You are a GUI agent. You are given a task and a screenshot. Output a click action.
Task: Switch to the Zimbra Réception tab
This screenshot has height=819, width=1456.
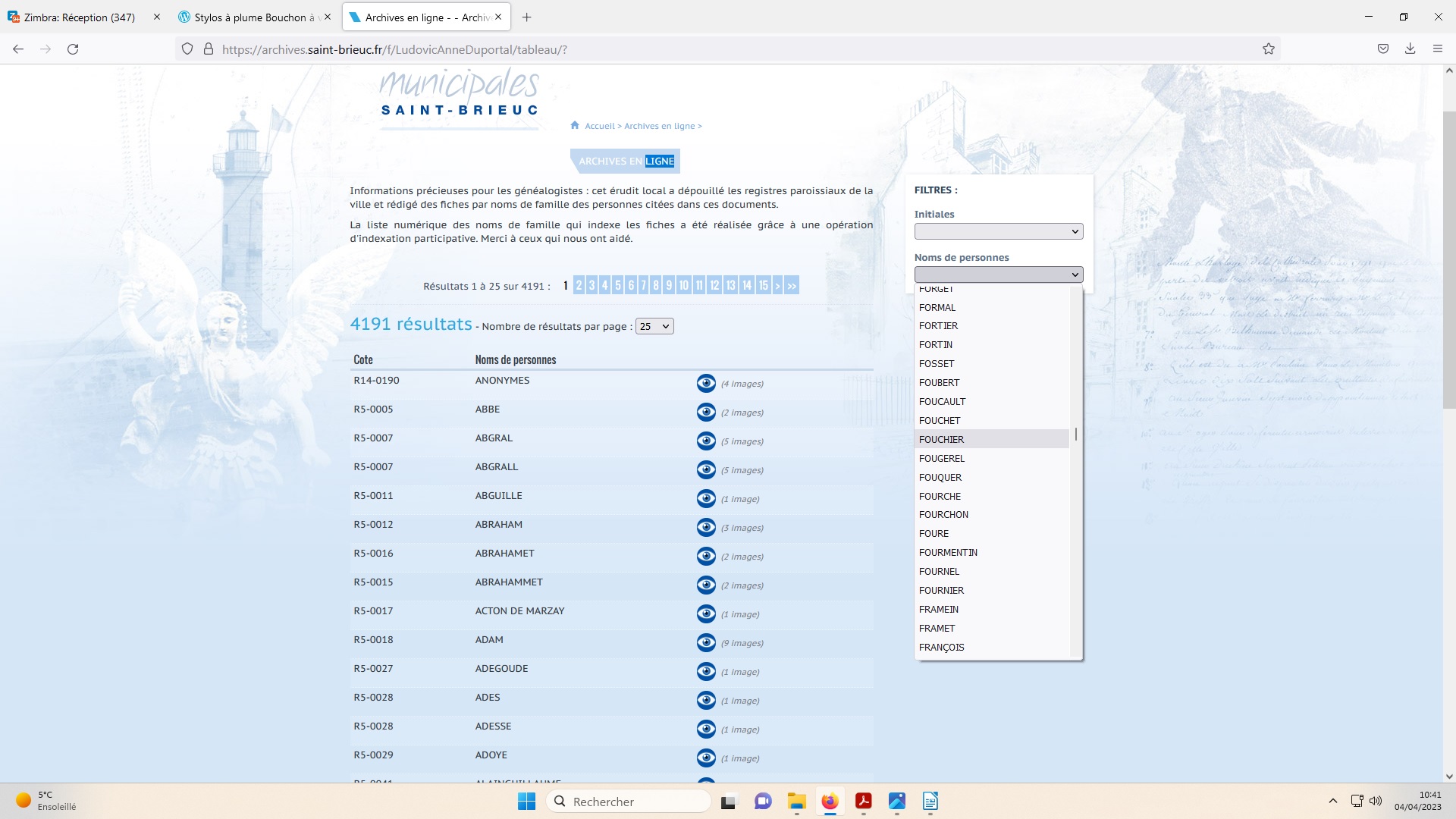[76, 17]
